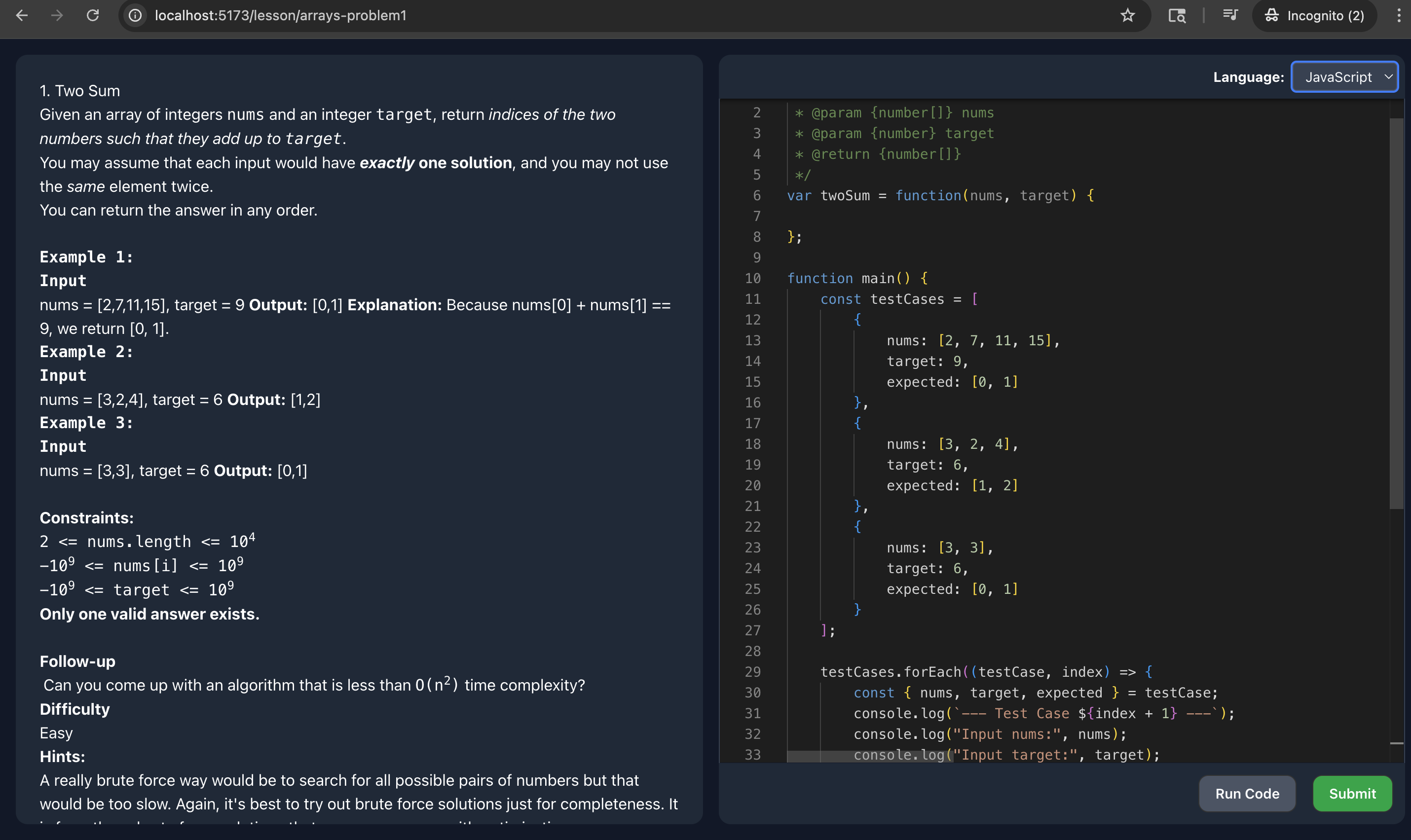1411x840 pixels.
Task: Open the search tabs icon in toolbar
Action: pyautogui.click(x=1177, y=15)
